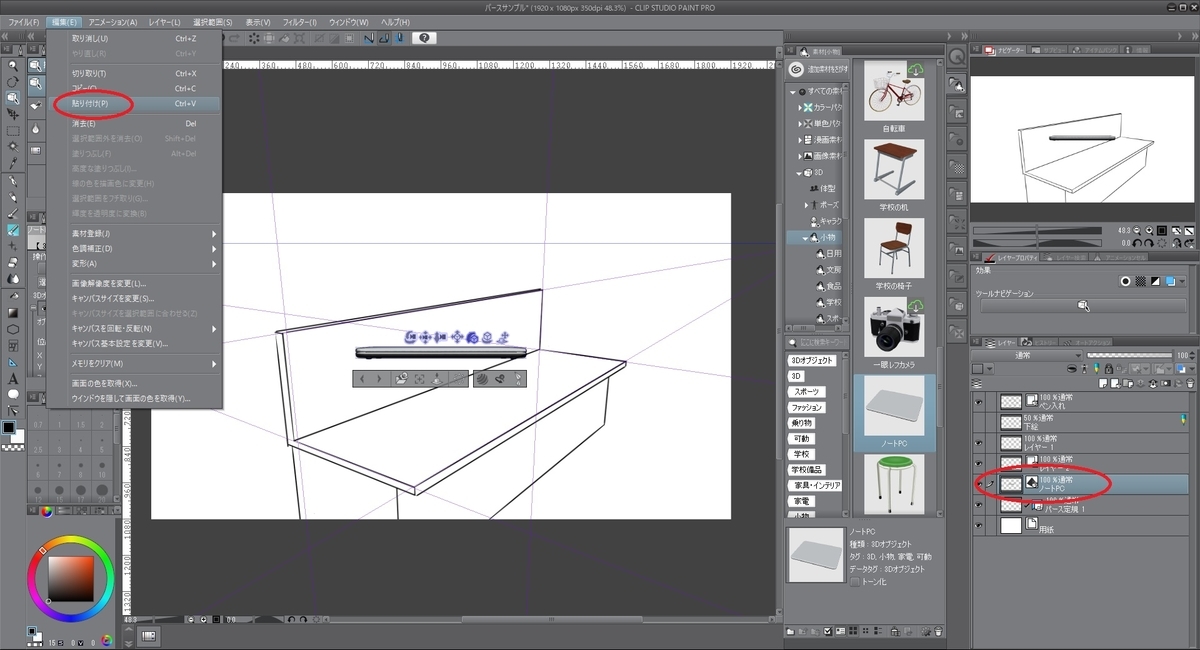Choose キャンバスサイズを変更(S)... menu entry
The width and height of the screenshot is (1200, 650).
pos(134,298)
